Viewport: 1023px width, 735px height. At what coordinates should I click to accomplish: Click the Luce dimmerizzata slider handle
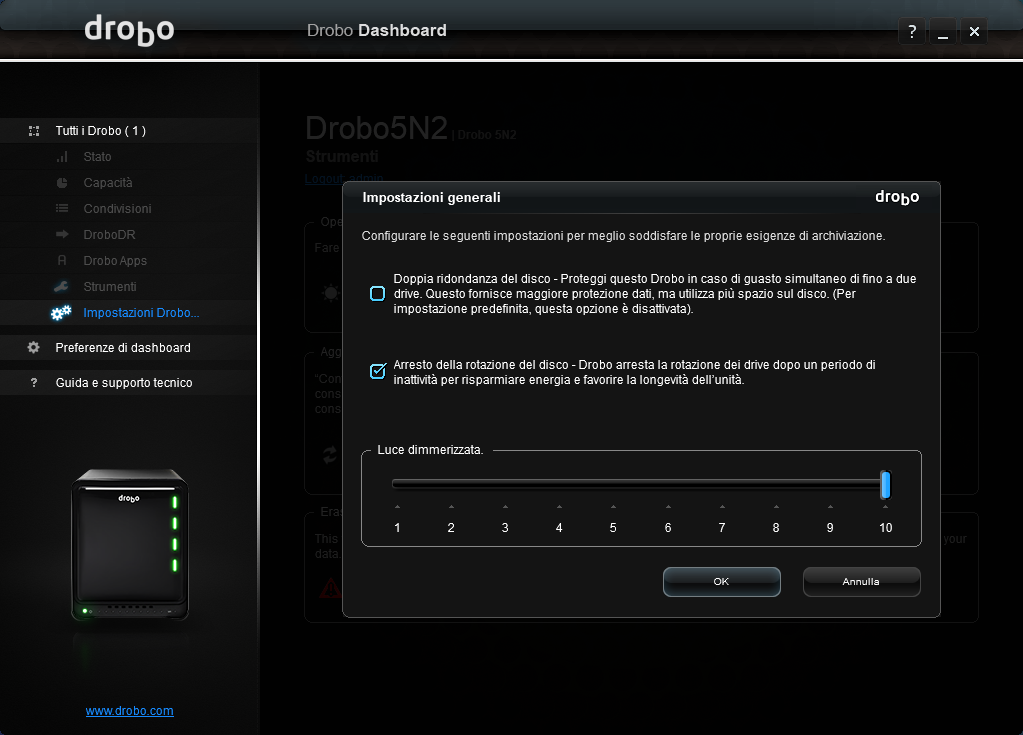coord(885,485)
